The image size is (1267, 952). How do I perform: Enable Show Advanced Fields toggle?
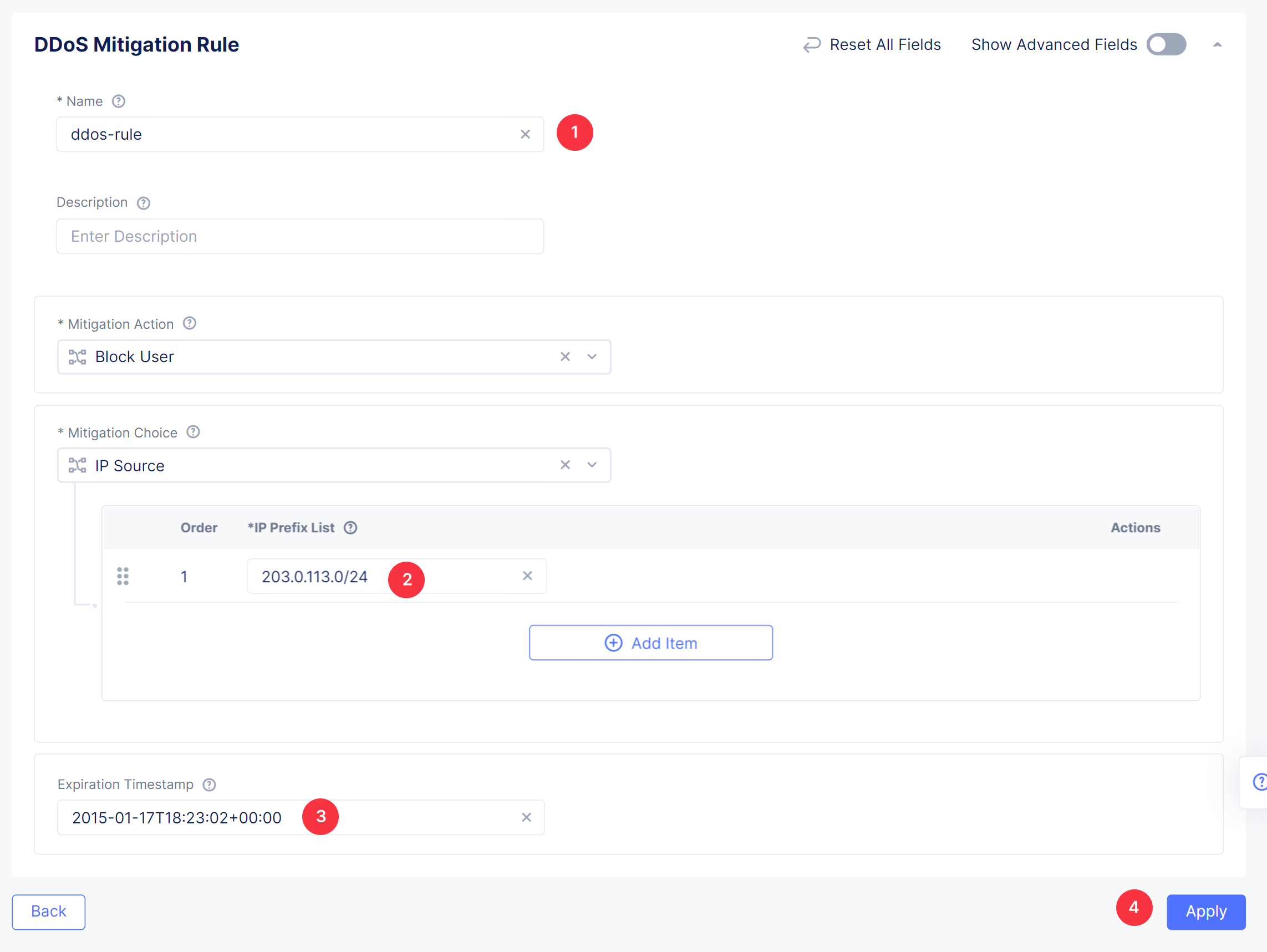coord(1166,45)
